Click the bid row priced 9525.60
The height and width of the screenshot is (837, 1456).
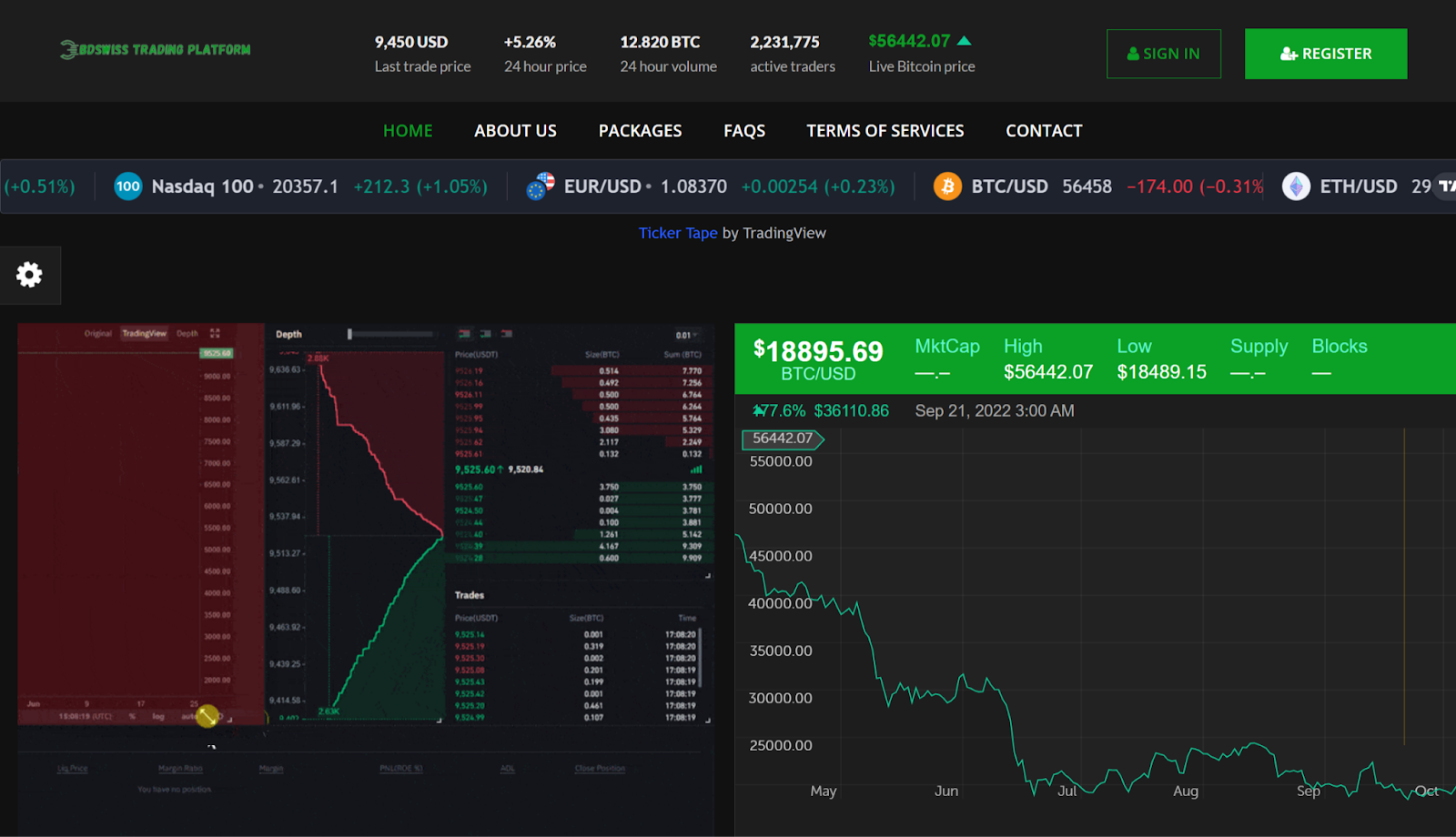coord(578,487)
